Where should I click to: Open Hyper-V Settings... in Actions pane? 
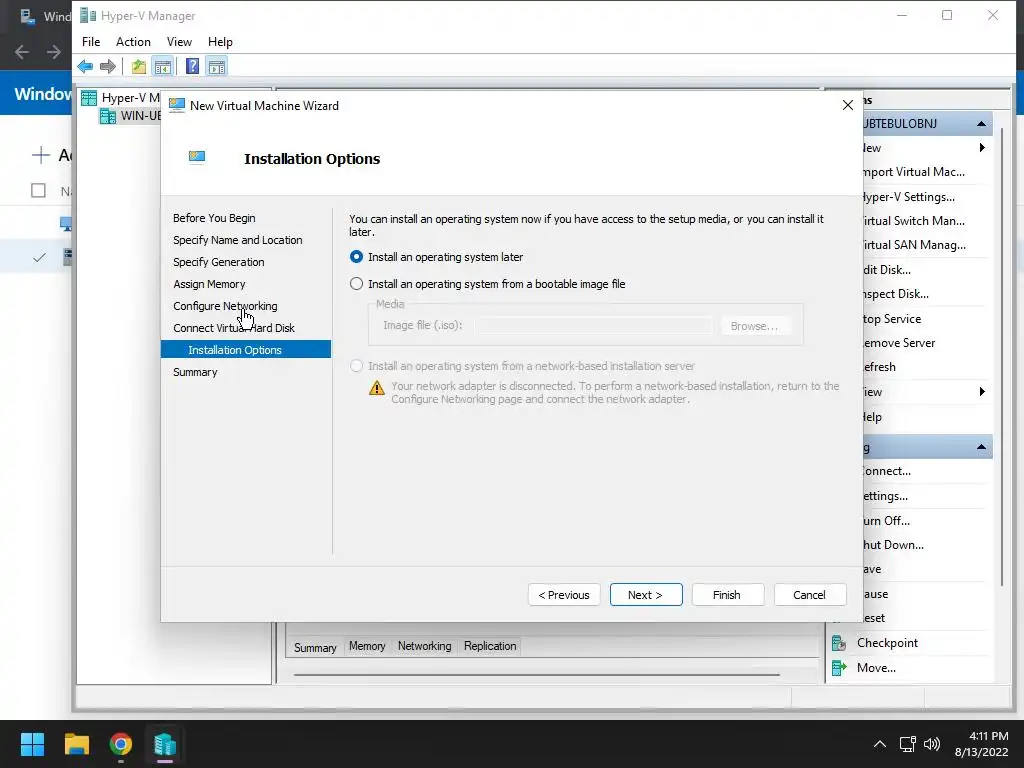908,197
